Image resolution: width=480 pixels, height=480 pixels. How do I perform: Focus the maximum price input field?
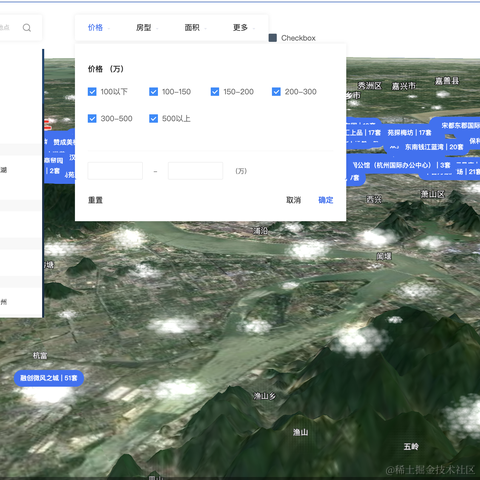click(195, 171)
